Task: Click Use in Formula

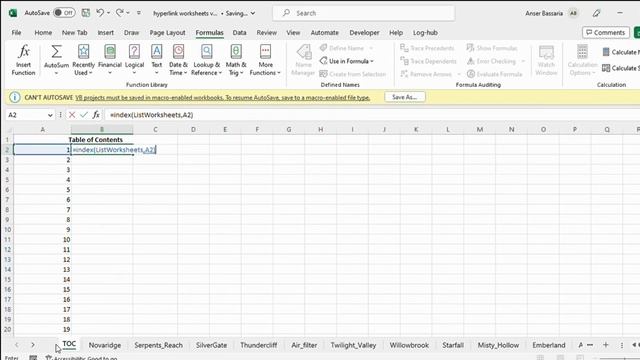Action: [x=347, y=61]
